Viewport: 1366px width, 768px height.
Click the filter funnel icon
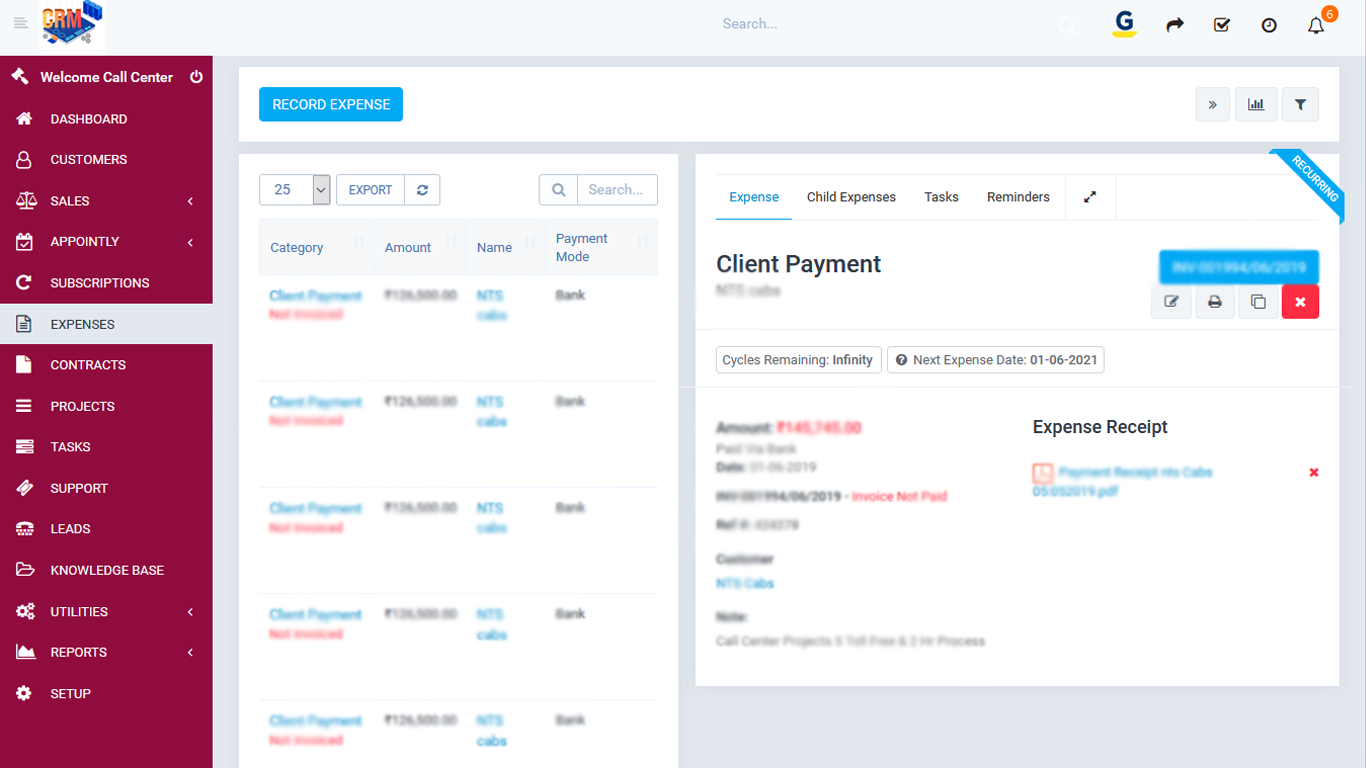coord(1300,104)
